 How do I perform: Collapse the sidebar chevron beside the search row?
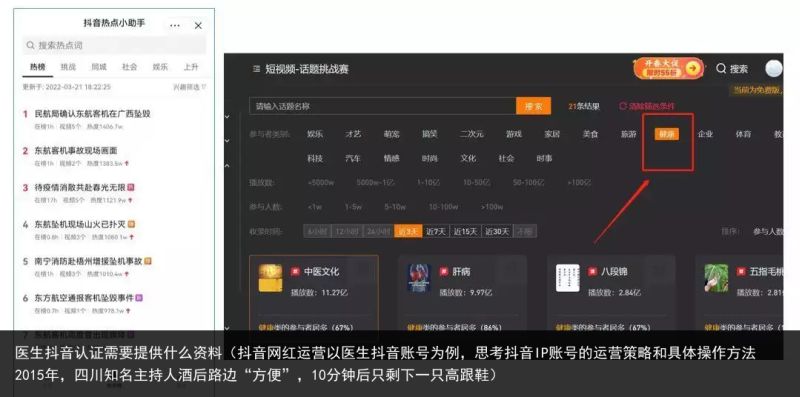227,117
